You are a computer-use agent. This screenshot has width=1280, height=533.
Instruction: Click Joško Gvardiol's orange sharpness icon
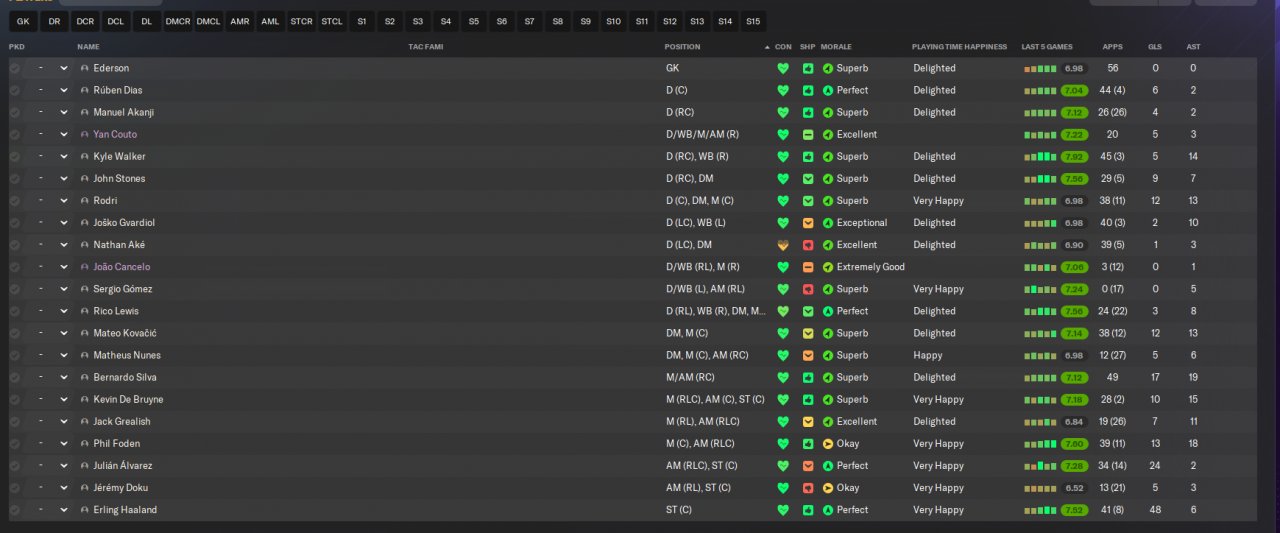[808, 223]
